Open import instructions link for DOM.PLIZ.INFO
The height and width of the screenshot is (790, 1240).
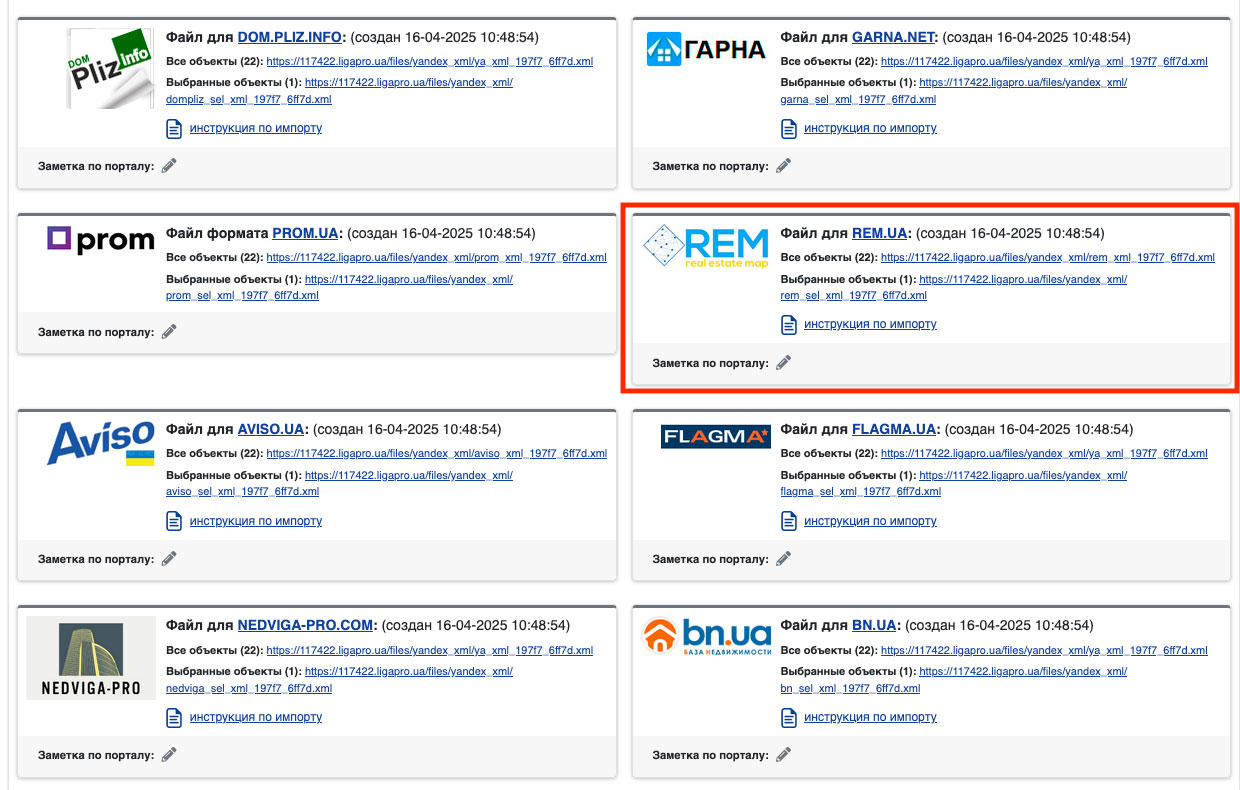point(256,129)
